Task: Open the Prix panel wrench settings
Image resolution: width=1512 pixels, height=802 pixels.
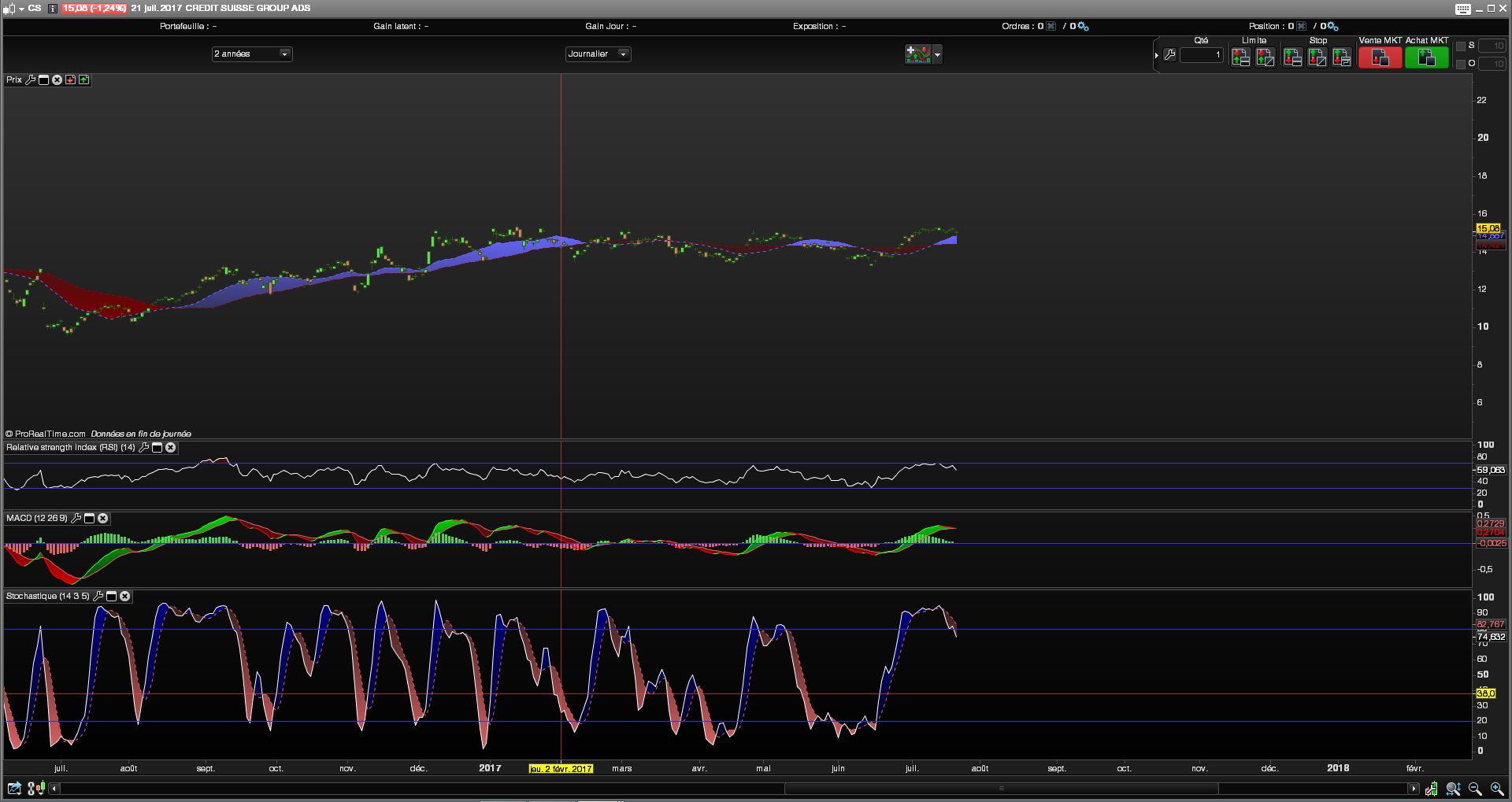Action: pyautogui.click(x=31, y=79)
